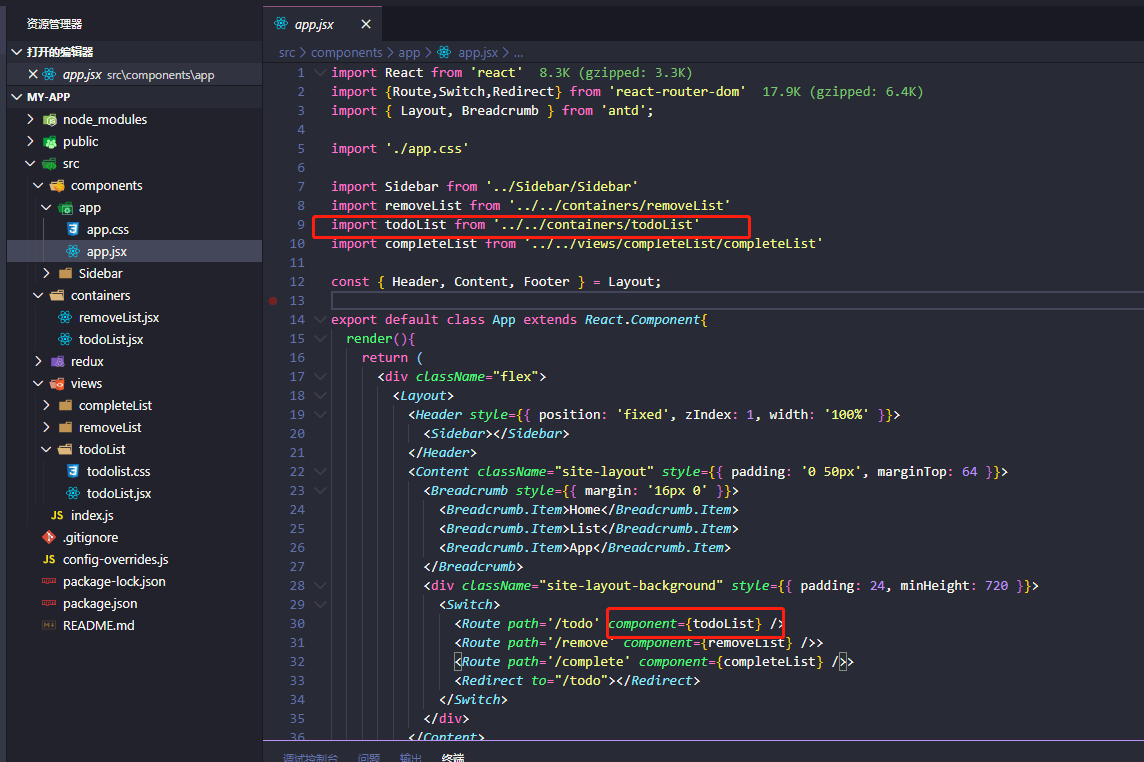Fold the Switch block at line 29

[320, 604]
